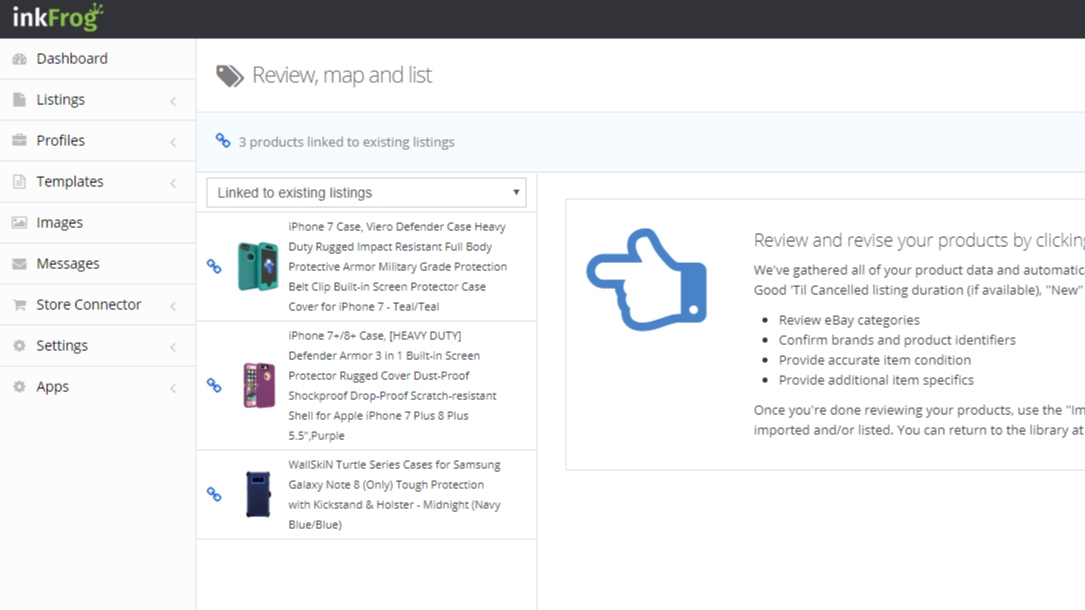Click 'Provide additional item specifics' bullet

pyautogui.click(x=876, y=380)
